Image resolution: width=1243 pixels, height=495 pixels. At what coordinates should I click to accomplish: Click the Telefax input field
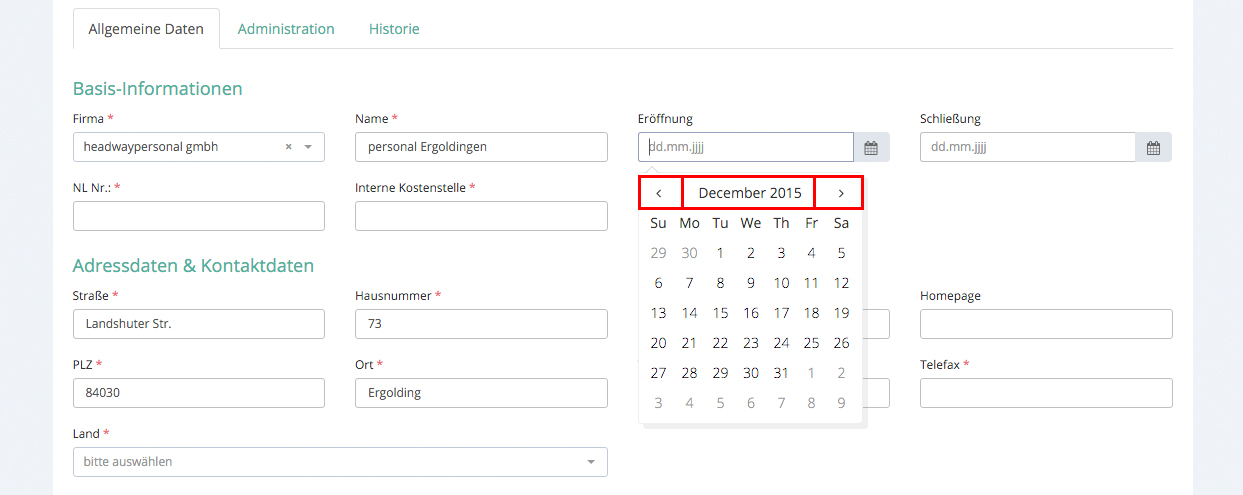click(x=1046, y=393)
